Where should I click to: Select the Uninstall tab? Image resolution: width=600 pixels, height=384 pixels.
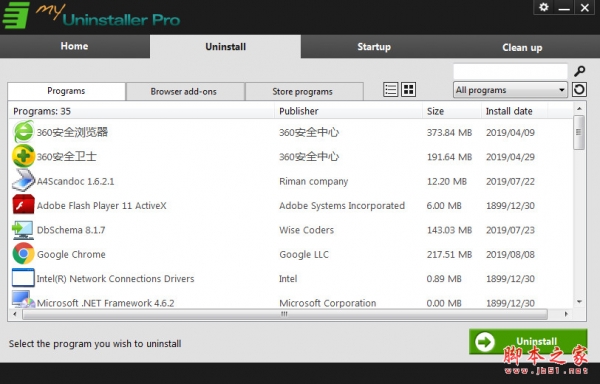[x=225, y=47]
